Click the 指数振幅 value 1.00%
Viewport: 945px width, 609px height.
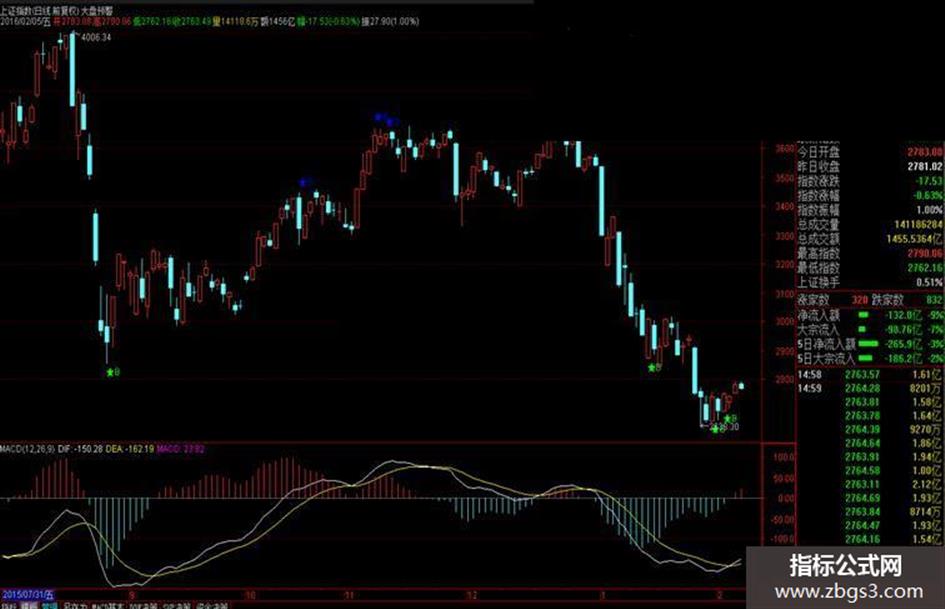(929, 210)
